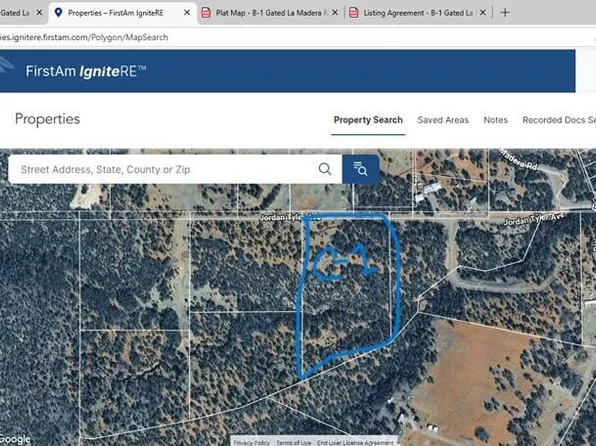Open the Recorded Docs tab
This screenshot has width=596, height=446.
pyautogui.click(x=559, y=120)
